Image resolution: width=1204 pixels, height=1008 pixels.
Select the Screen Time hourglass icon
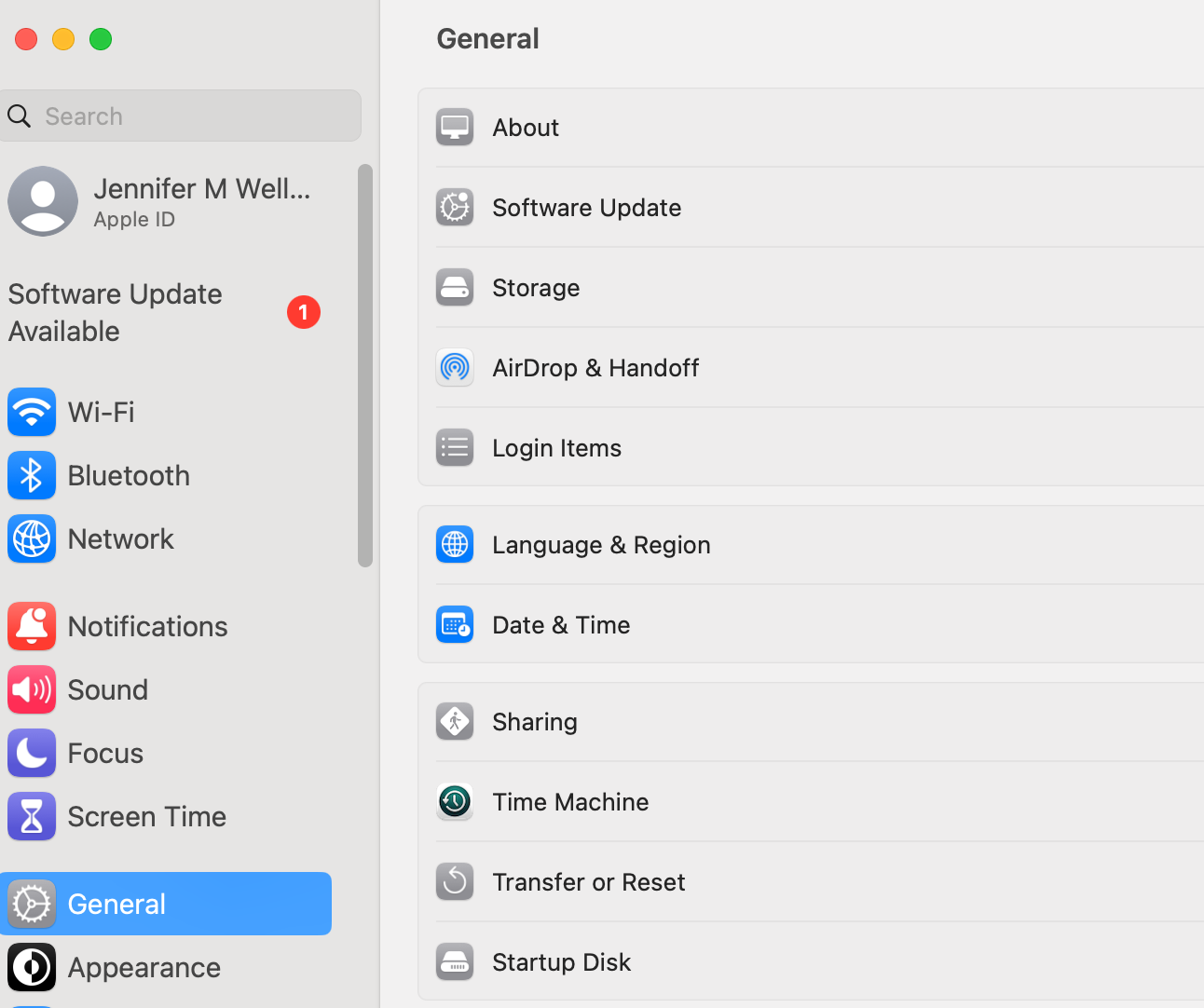coord(32,816)
